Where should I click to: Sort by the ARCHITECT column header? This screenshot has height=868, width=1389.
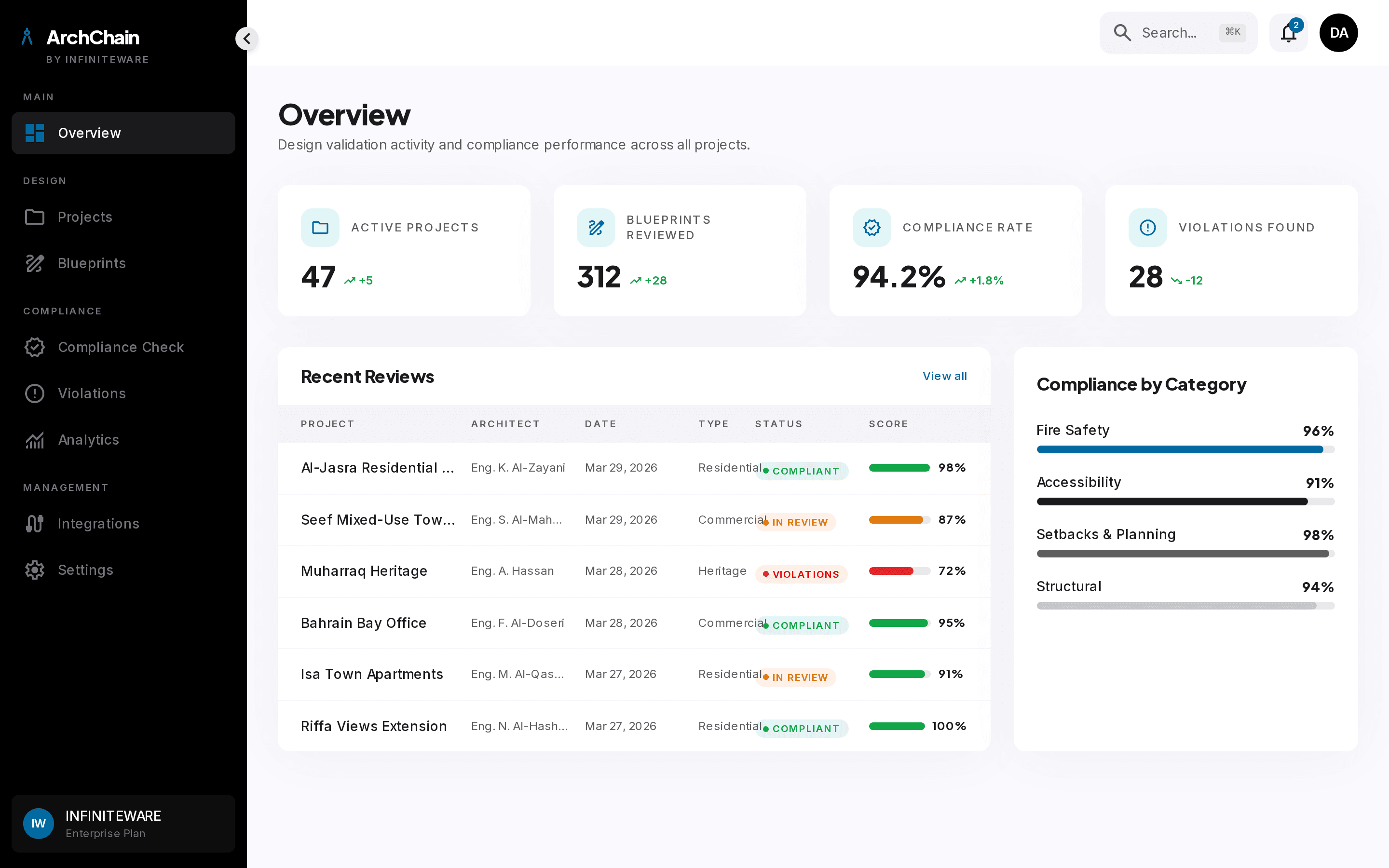click(505, 424)
